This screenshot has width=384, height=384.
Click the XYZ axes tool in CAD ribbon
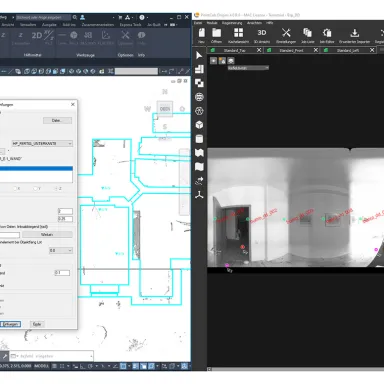(x=49, y=35)
